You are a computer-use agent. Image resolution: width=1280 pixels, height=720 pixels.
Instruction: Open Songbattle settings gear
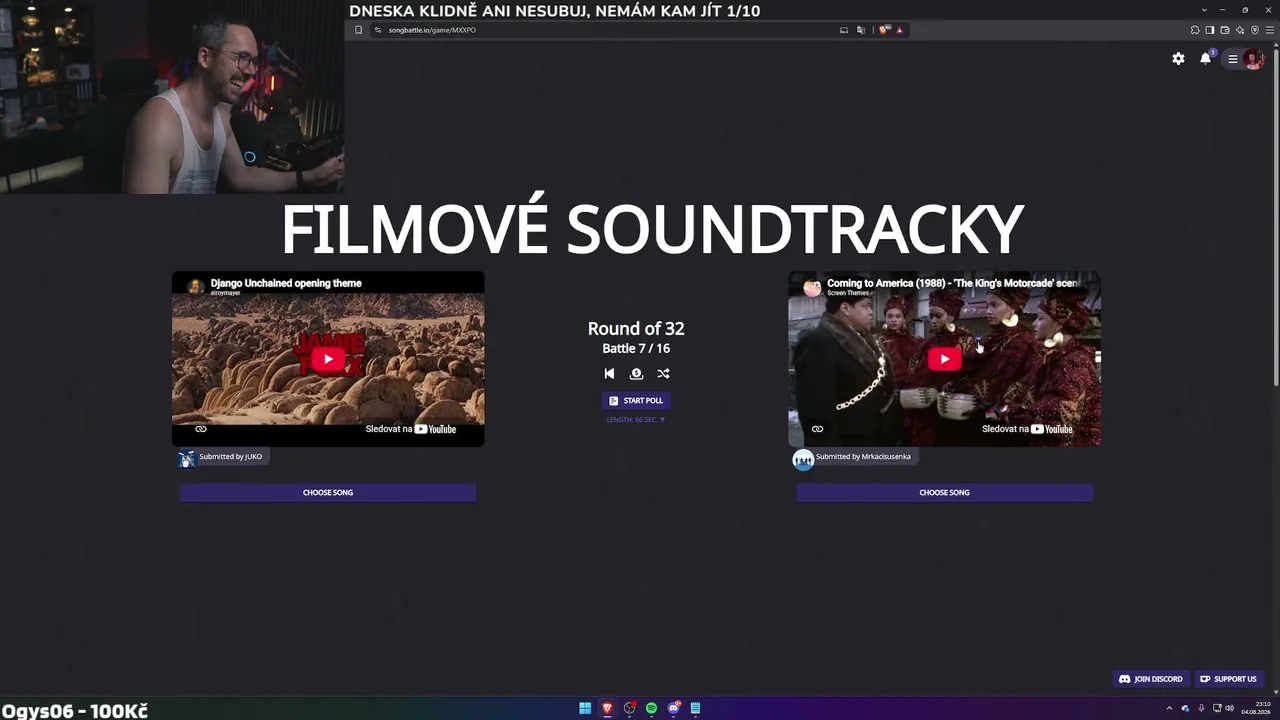1178,59
